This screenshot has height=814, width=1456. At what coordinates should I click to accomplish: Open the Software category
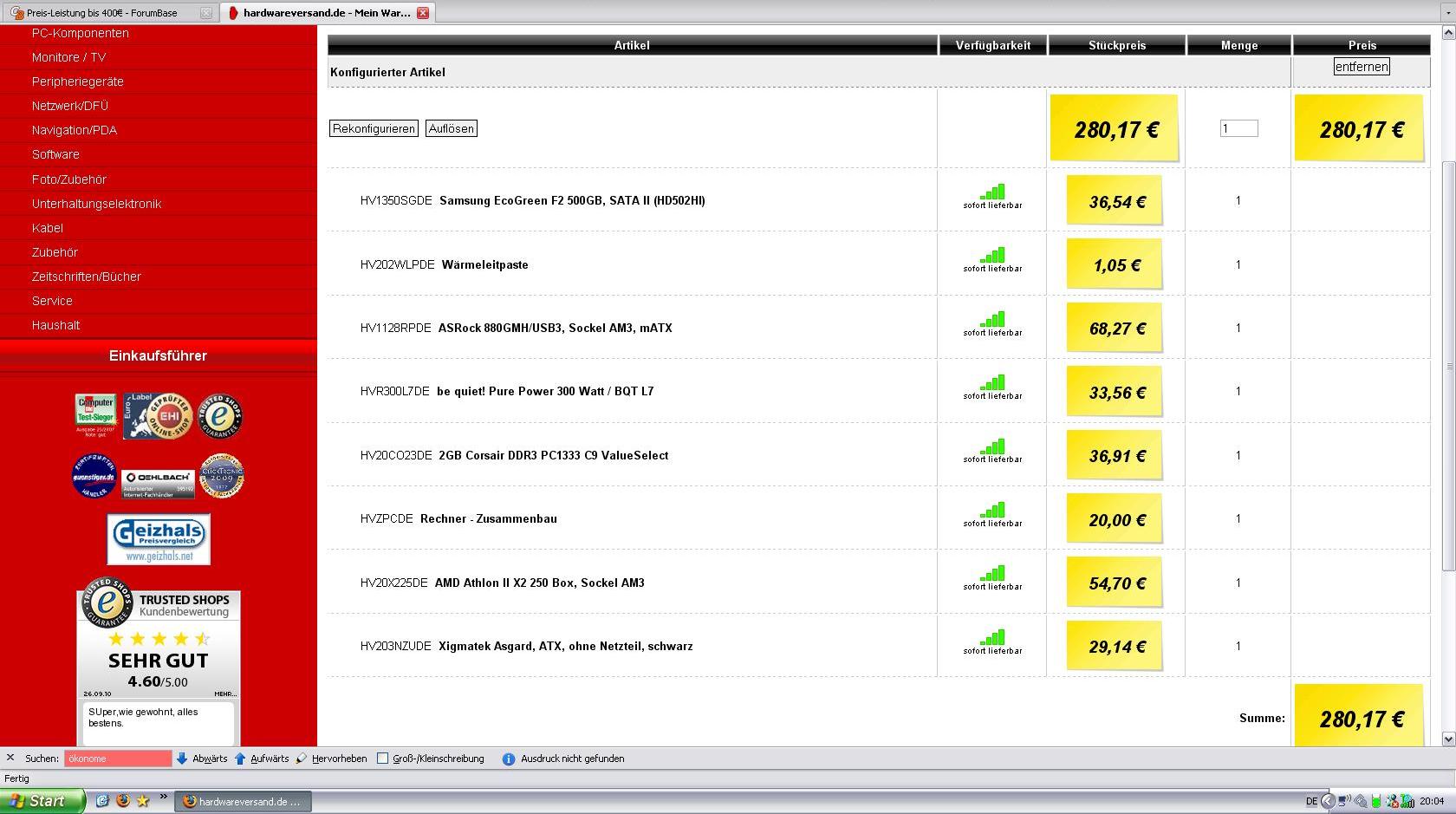[x=55, y=154]
